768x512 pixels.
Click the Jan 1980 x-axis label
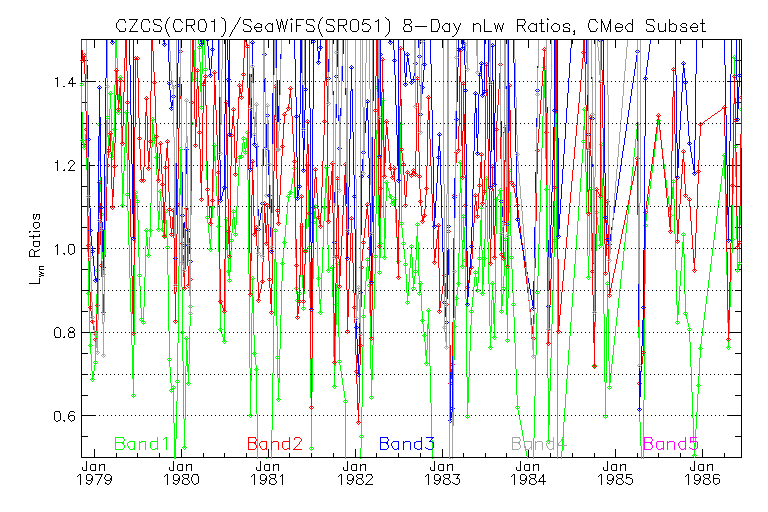click(181, 473)
